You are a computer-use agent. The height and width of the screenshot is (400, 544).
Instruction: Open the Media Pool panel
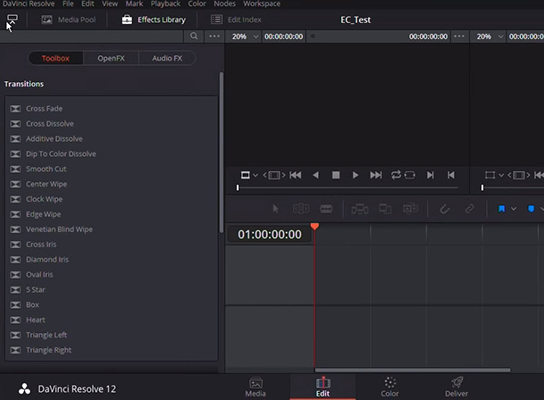pos(69,20)
